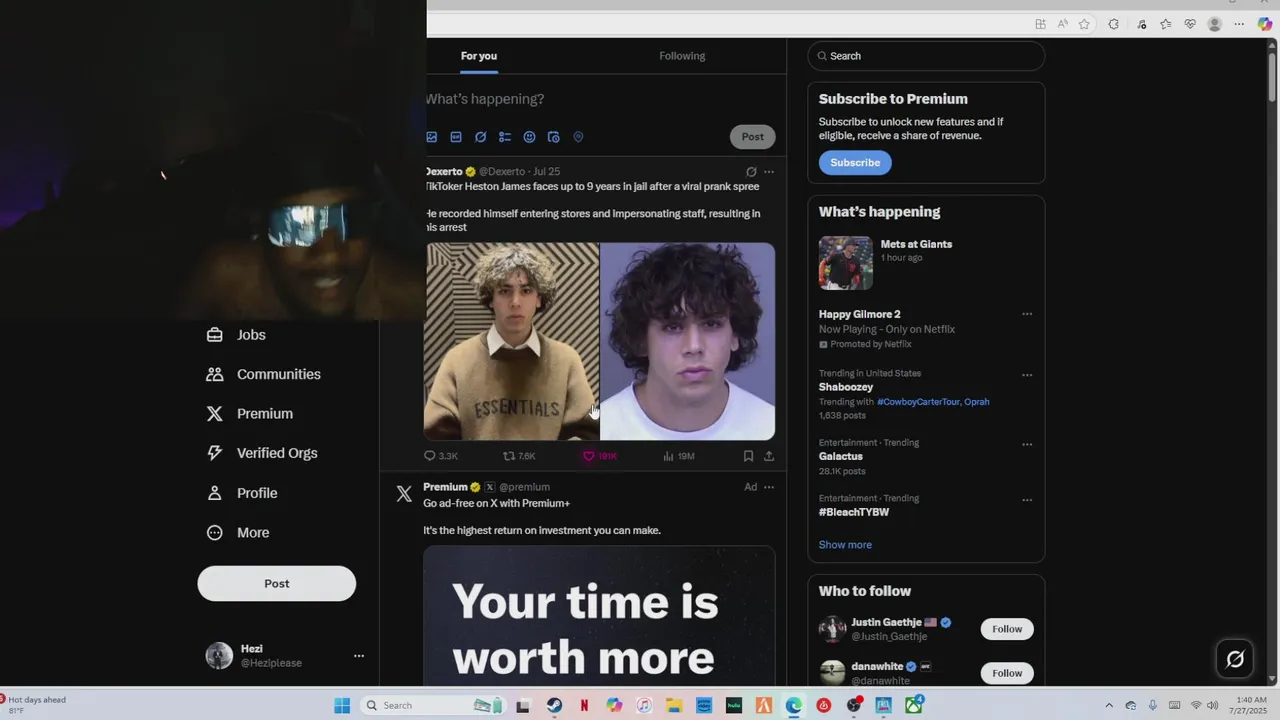Click the #CowboyCarterTour, Oprah link
Screen dimensions: 1280x720
(933, 402)
